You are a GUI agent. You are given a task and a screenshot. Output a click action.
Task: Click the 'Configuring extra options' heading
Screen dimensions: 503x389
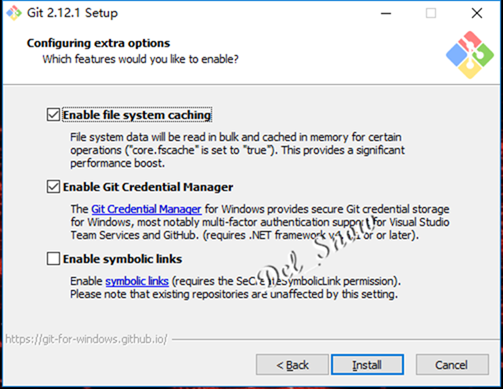tap(98, 43)
